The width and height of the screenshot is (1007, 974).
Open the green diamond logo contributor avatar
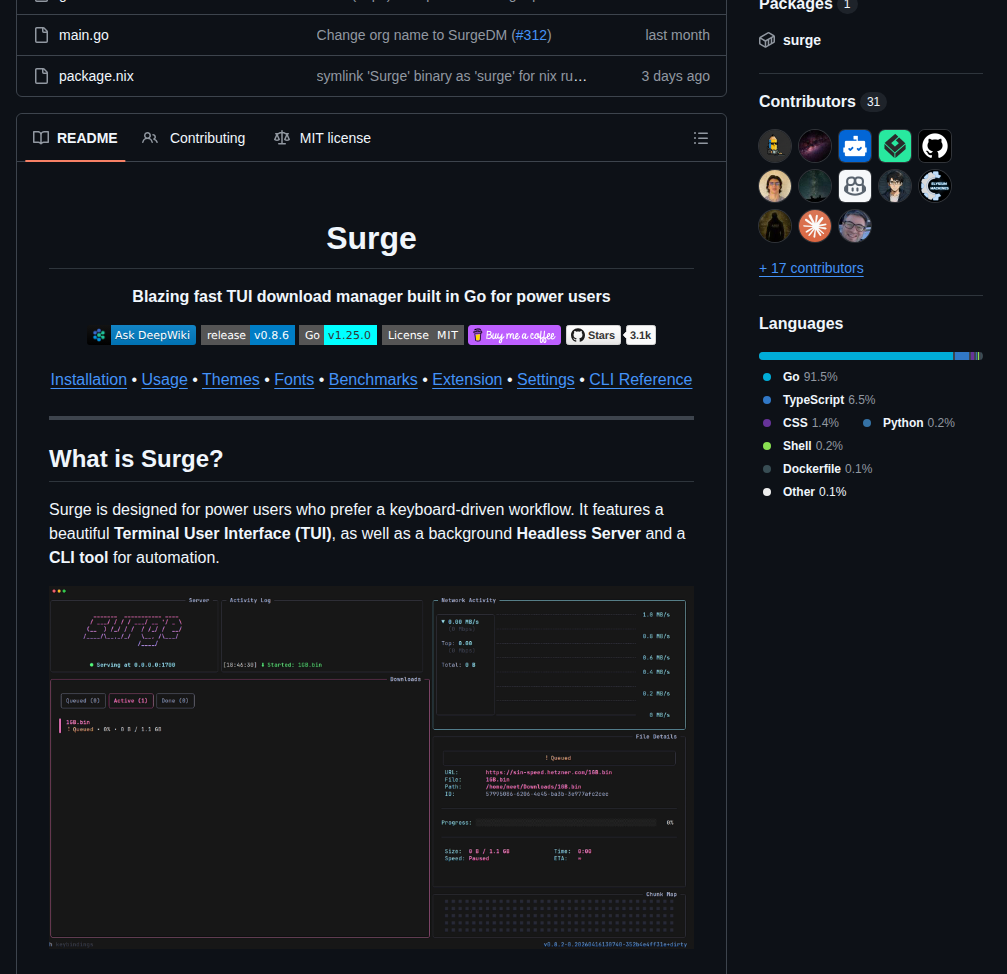coord(895,146)
